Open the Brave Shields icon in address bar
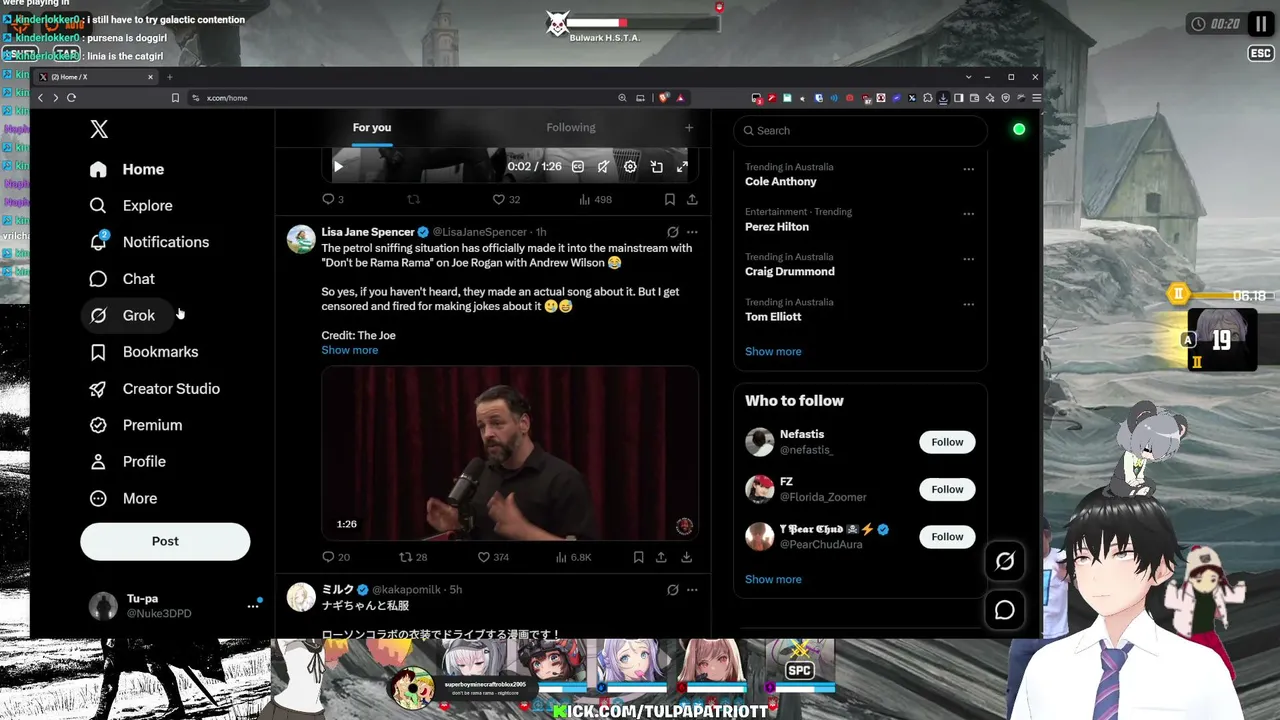The height and width of the screenshot is (720, 1280). (x=663, y=98)
